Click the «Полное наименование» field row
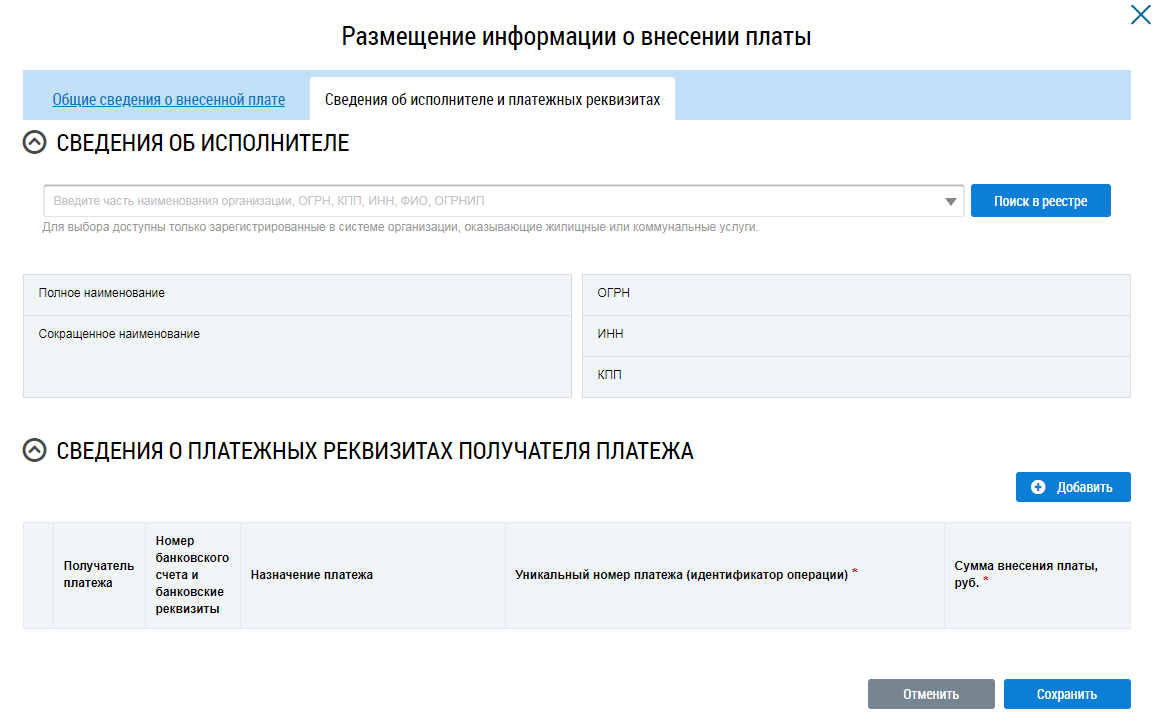Image resolution: width=1155 pixels, height=715 pixels. [x=297, y=294]
